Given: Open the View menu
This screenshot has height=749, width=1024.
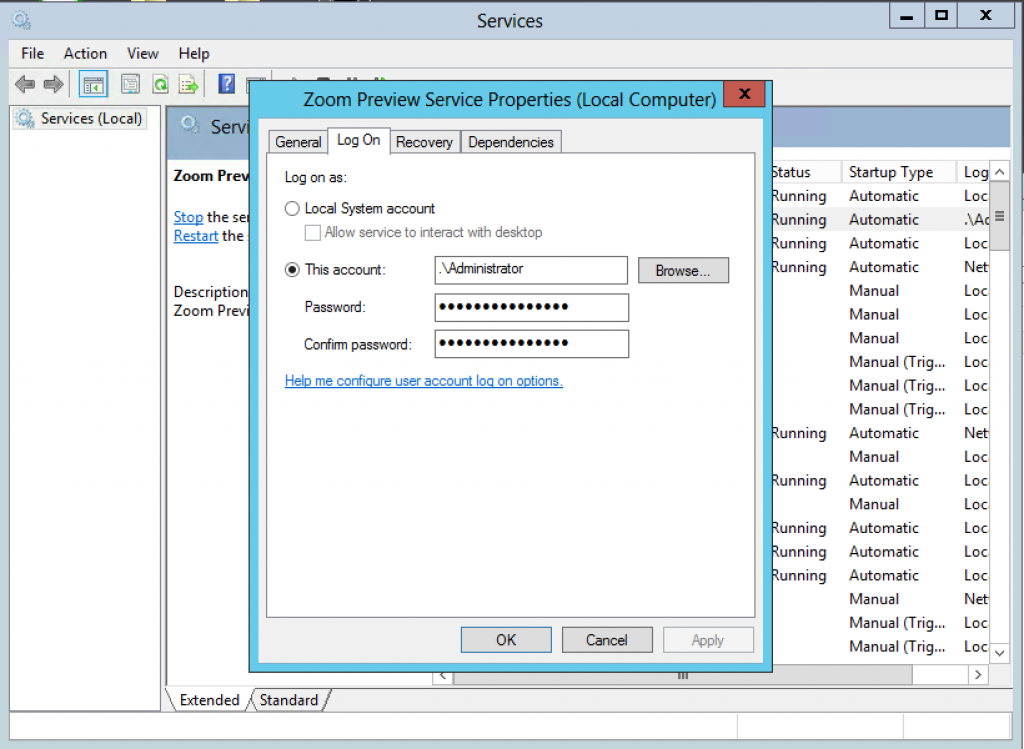Looking at the screenshot, I should [x=143, y=54].
